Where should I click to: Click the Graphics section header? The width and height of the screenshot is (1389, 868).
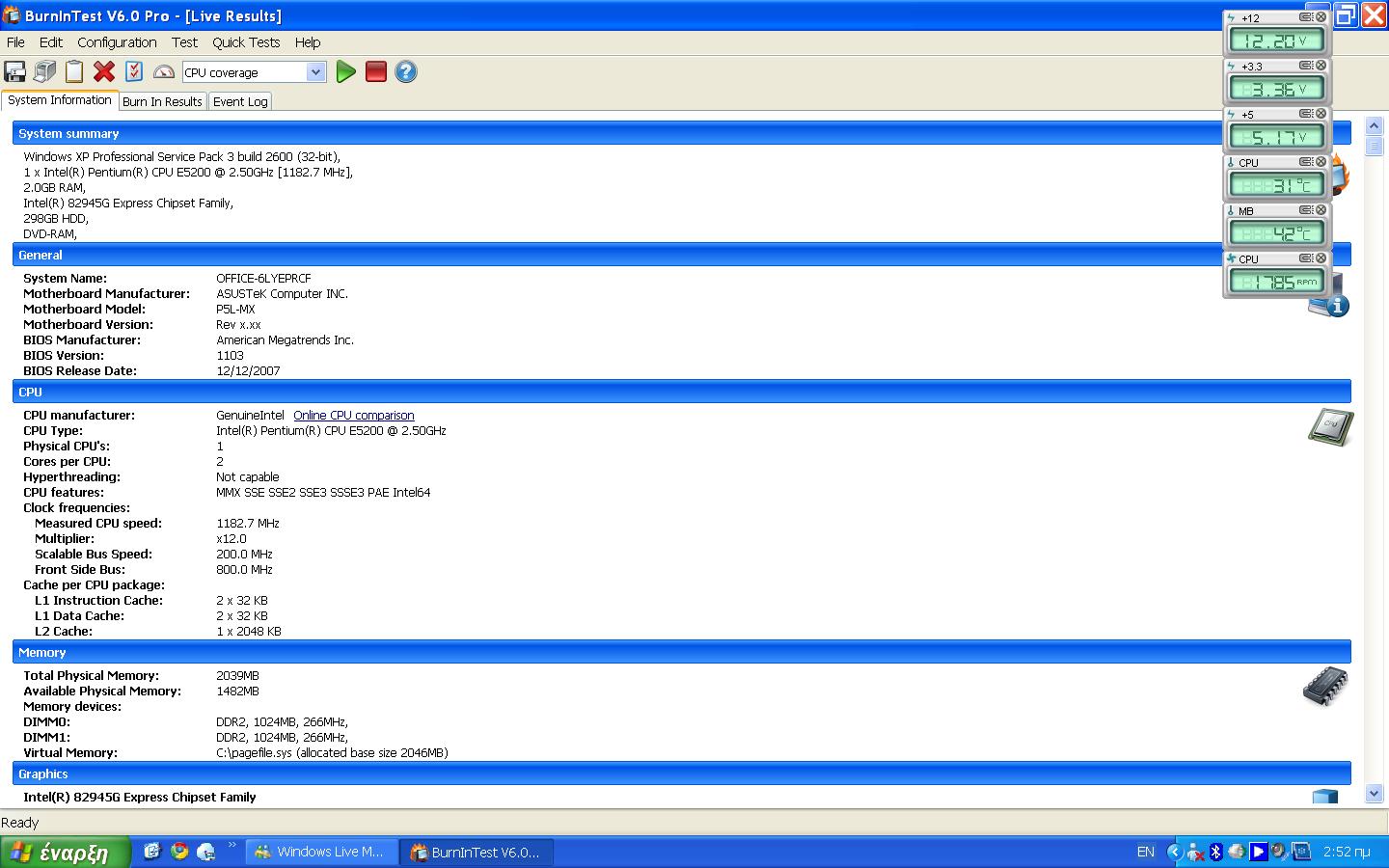[681, 773]
